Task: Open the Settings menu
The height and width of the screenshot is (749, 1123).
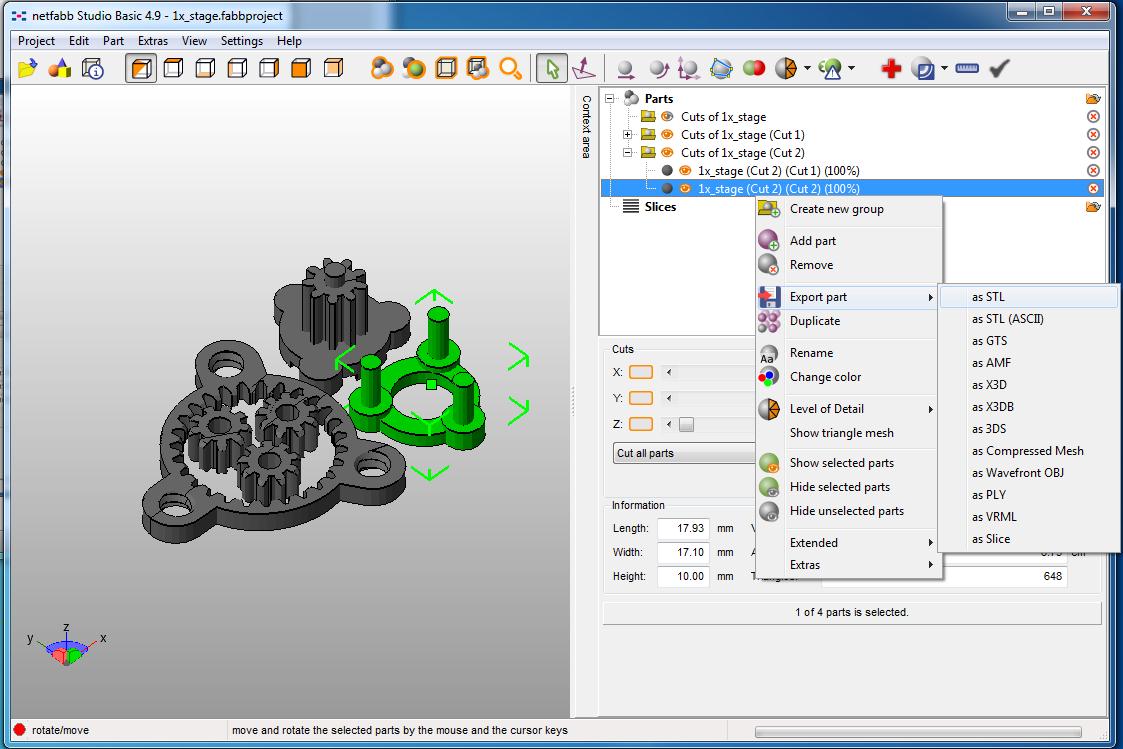Action: (241, 41)
